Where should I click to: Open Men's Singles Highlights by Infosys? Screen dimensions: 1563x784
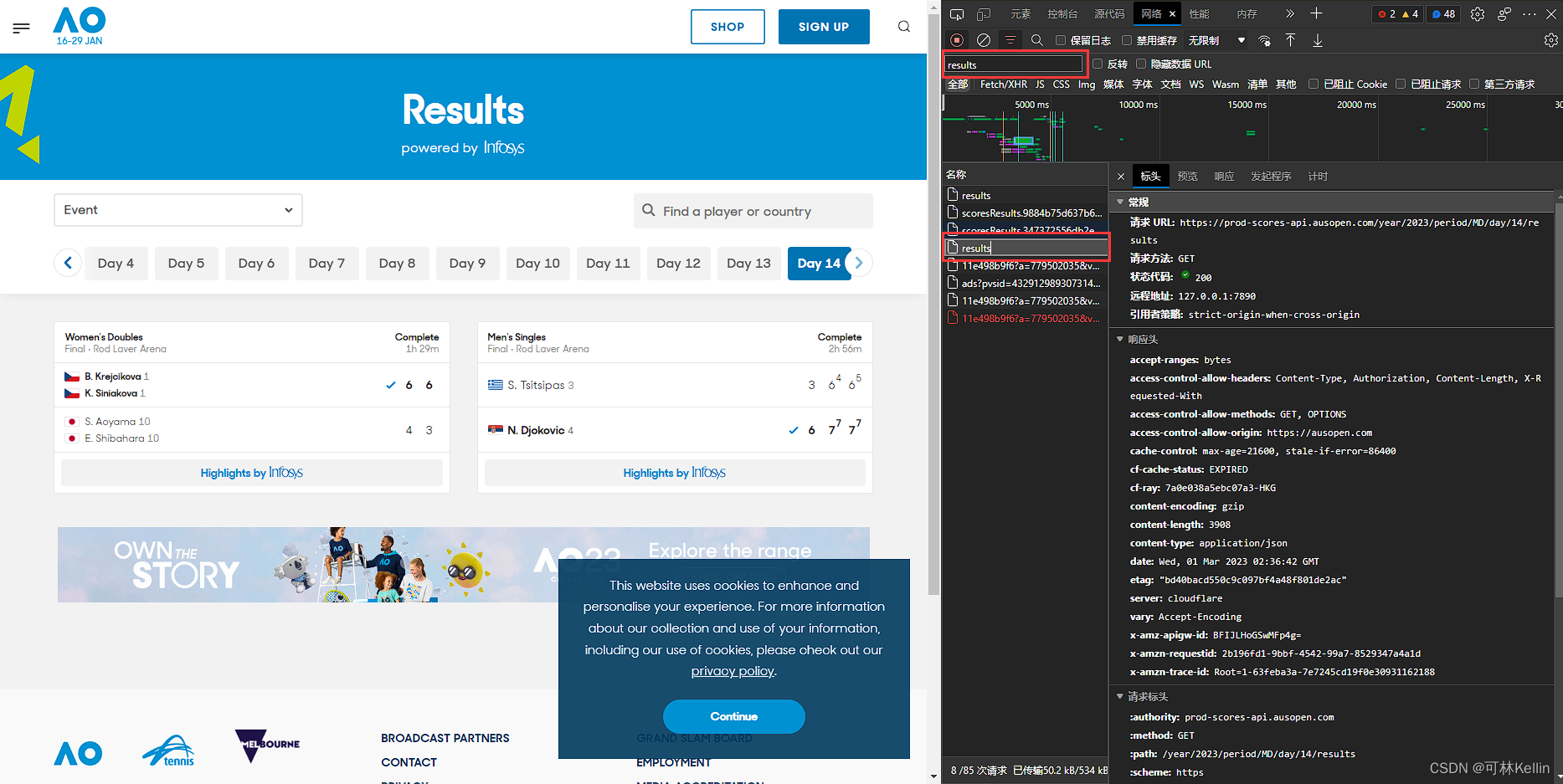(x=675, y=473)
